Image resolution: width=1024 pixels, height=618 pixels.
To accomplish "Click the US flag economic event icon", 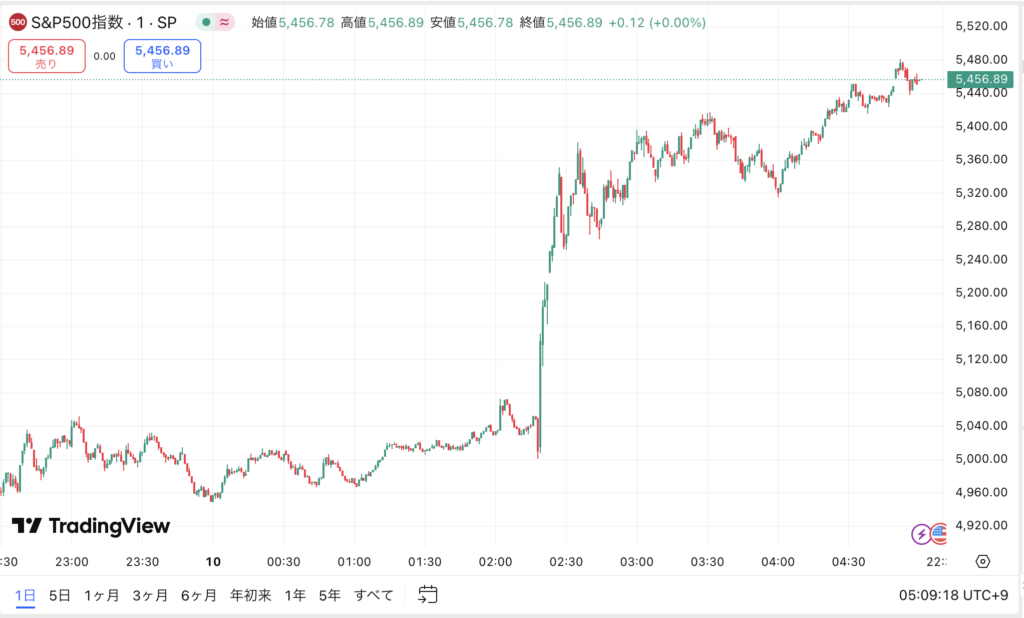I will 940,534.
